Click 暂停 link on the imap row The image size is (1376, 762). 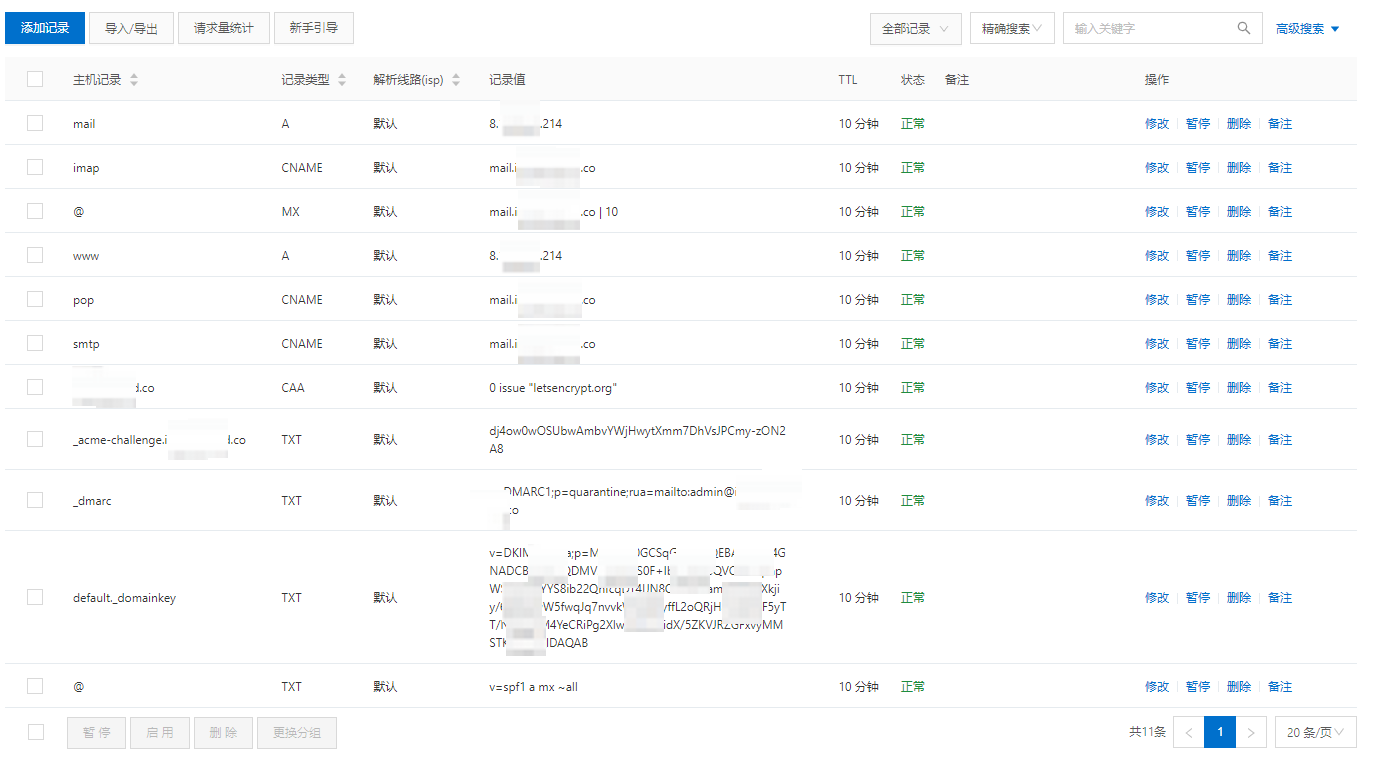pyautogui.click(x=1198, y=168)
